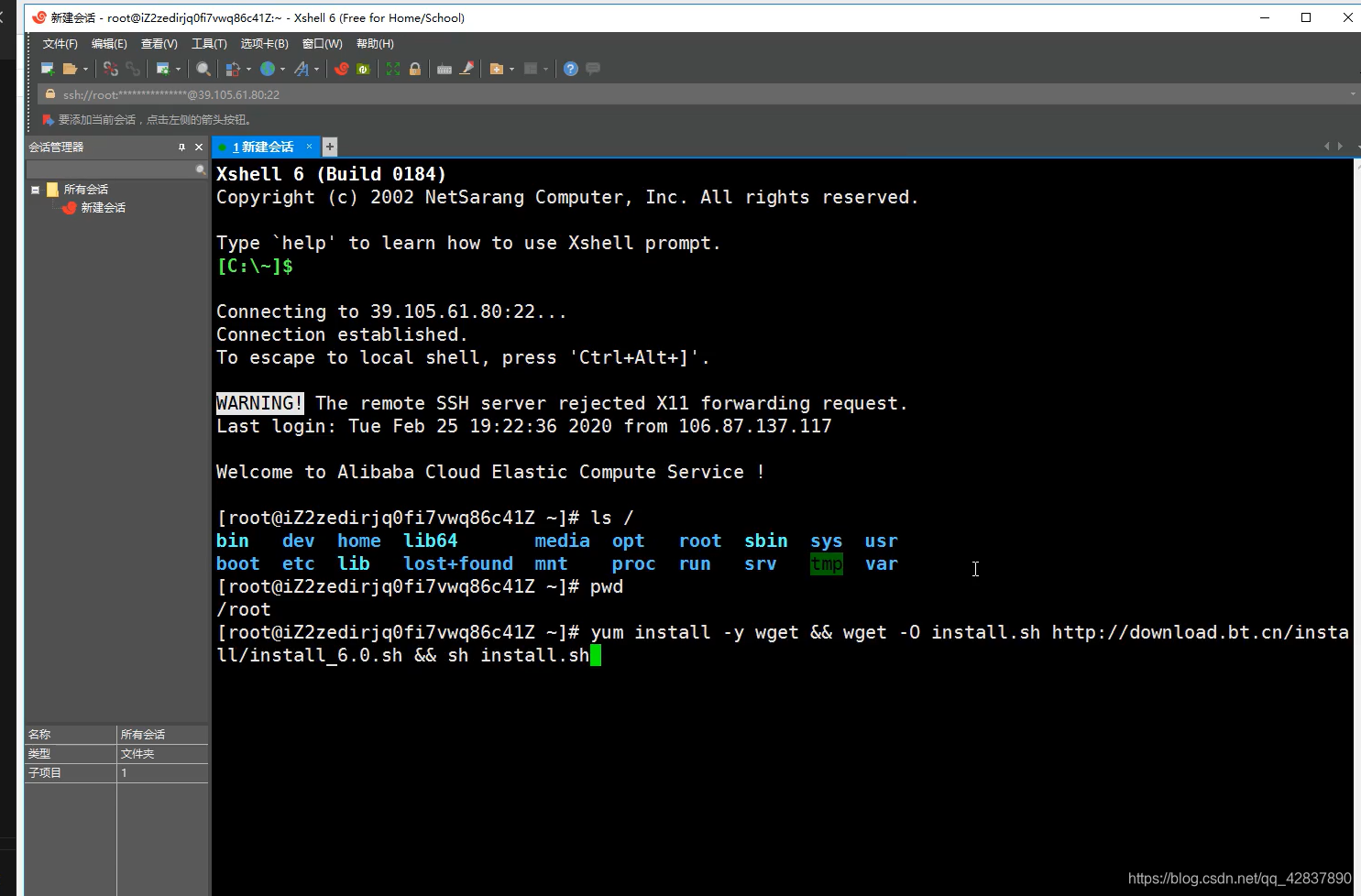Open the 工具(T) menu
This screenshot has width=1361, height=896.
pyautogui.click(x=209, y=44)
